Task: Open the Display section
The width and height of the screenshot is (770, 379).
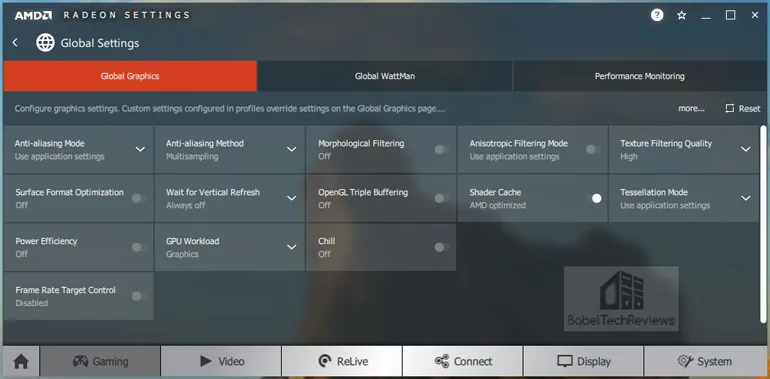Action: click(x=583, y=362)
